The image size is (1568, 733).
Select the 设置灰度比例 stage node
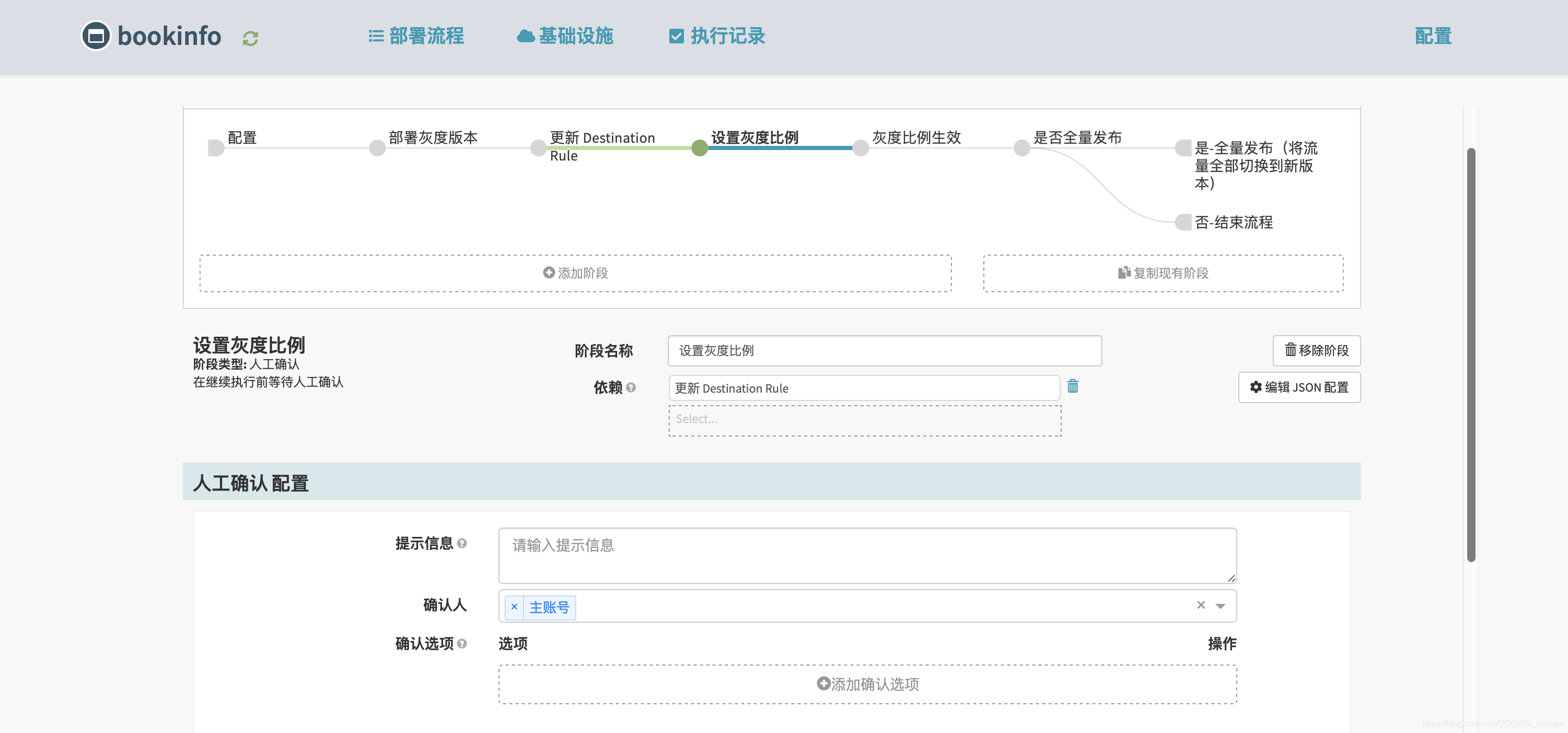pyautogui.click(x=700, y=148)
